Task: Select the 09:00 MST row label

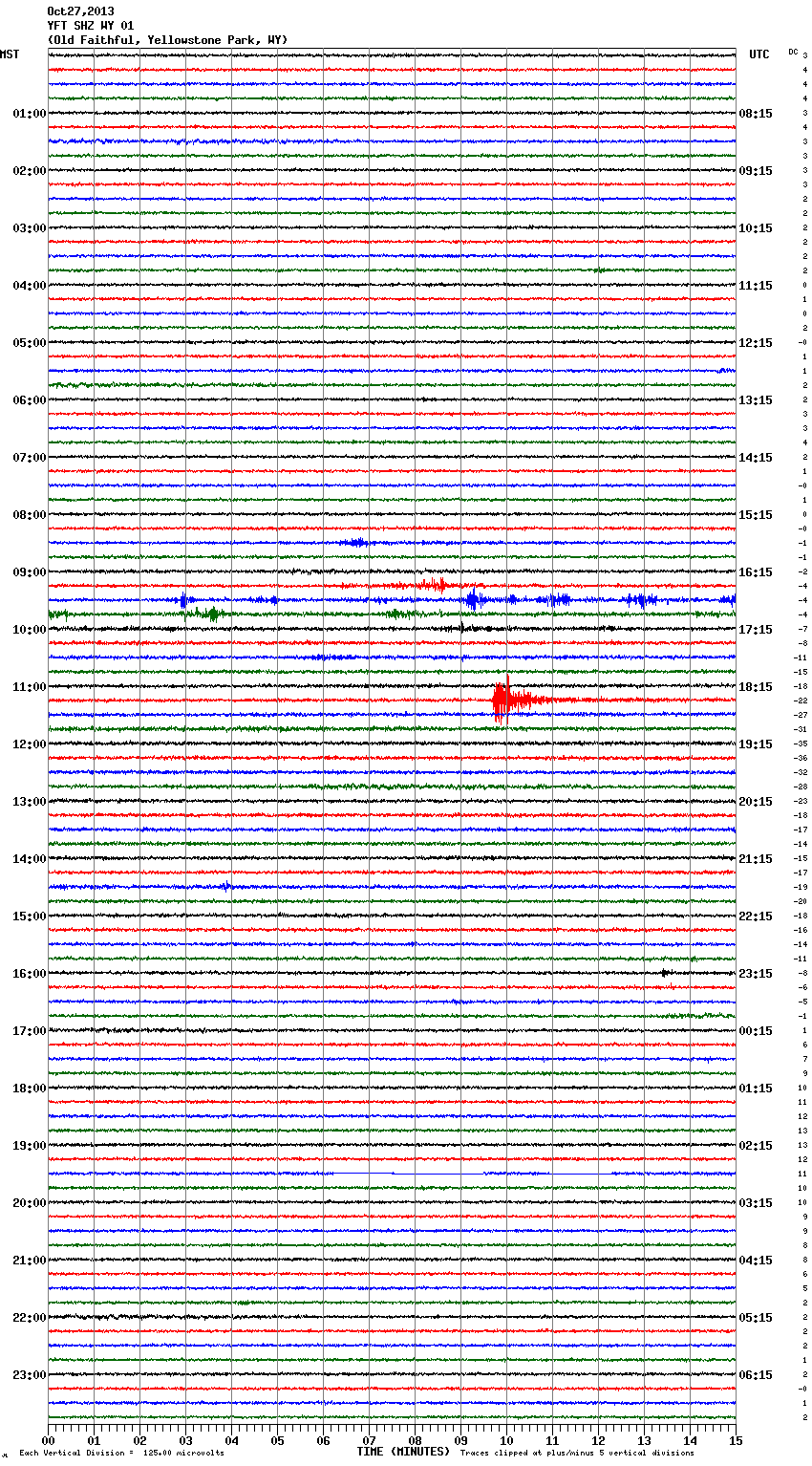Action: point(30,572)
